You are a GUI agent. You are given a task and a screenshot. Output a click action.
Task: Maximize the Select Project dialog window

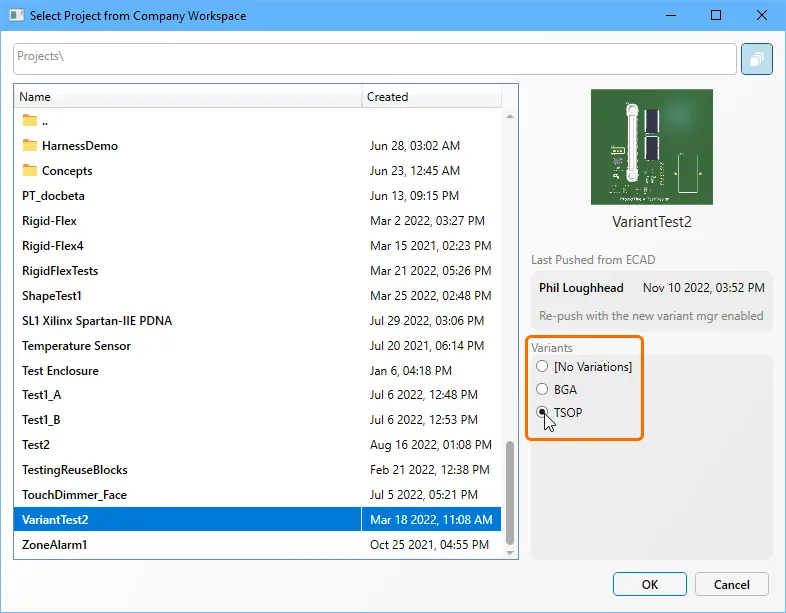(x=716, y=15)
